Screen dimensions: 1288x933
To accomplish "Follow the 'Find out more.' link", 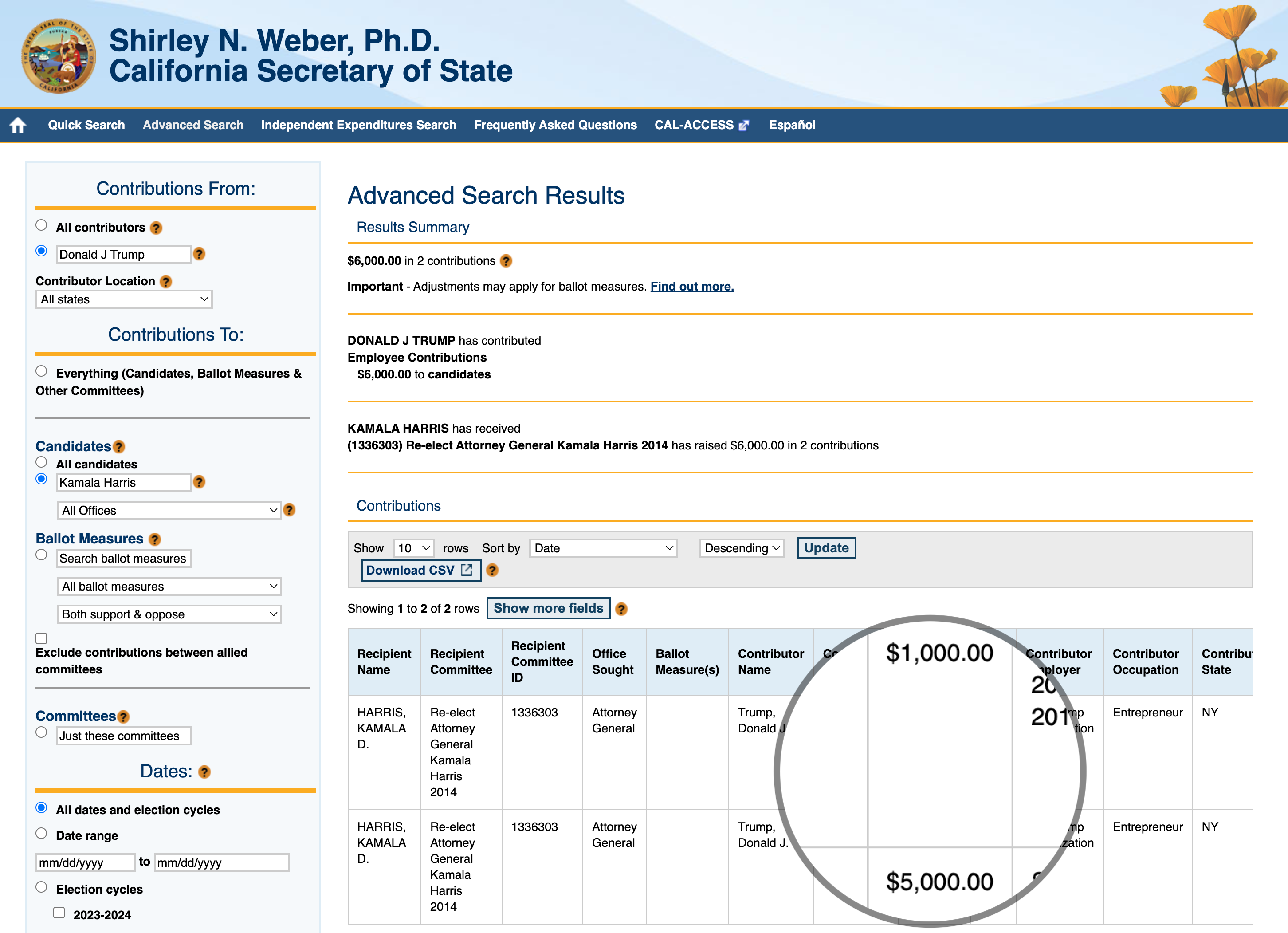I will tap(692, 287).
